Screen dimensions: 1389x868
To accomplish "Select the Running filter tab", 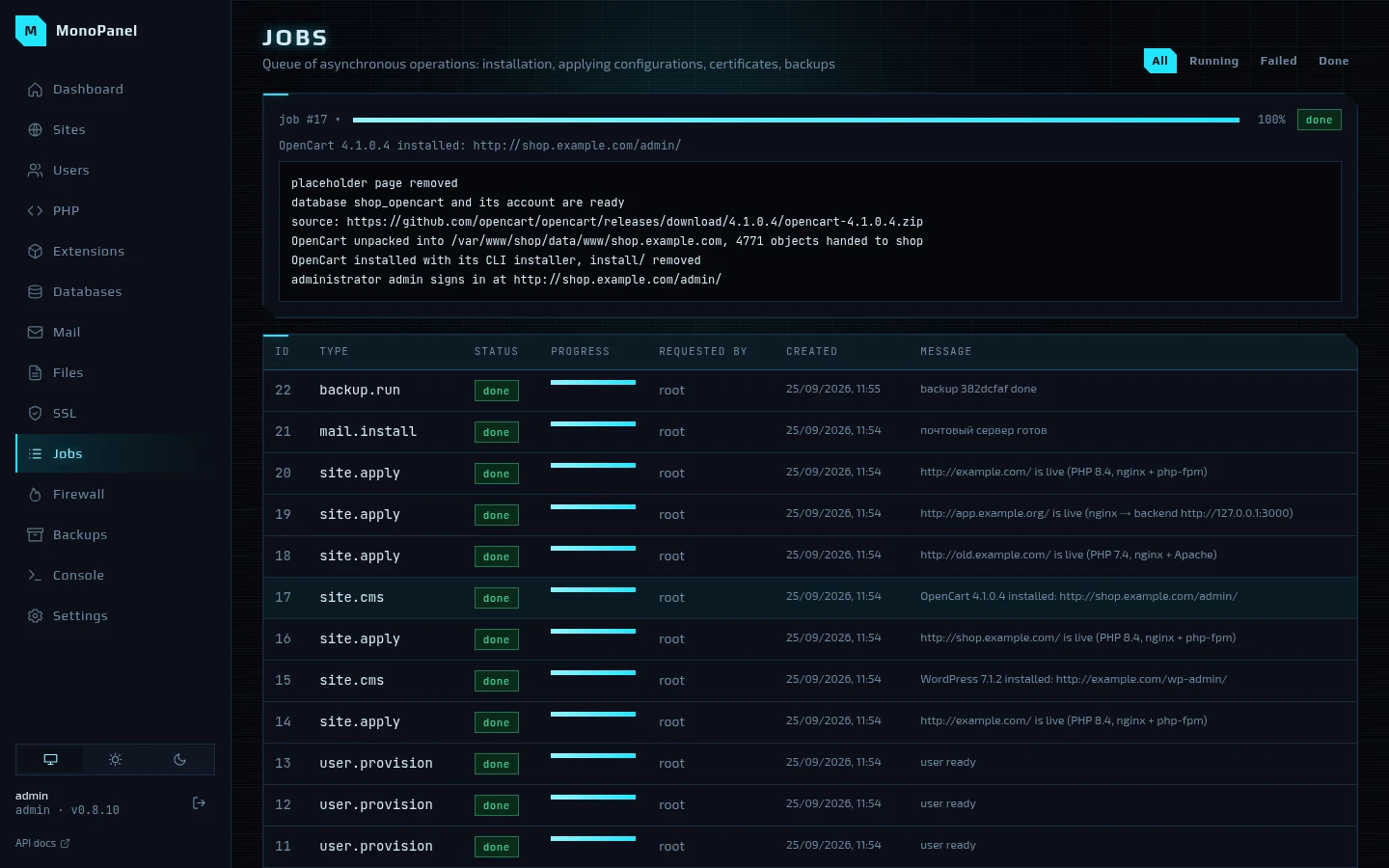I will click(1213, 61).
